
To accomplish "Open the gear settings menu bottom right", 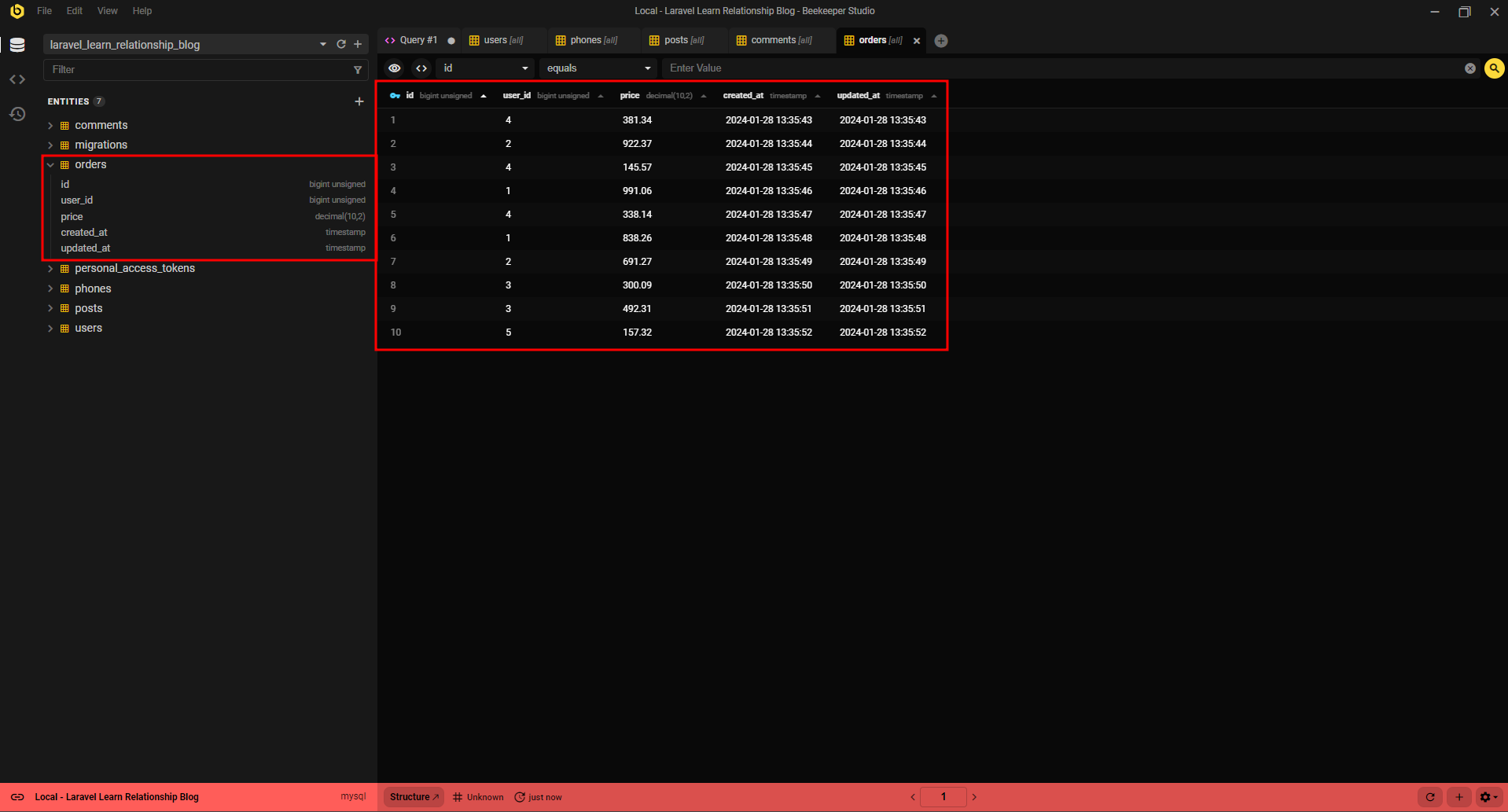I will [x=1487, y=796].
